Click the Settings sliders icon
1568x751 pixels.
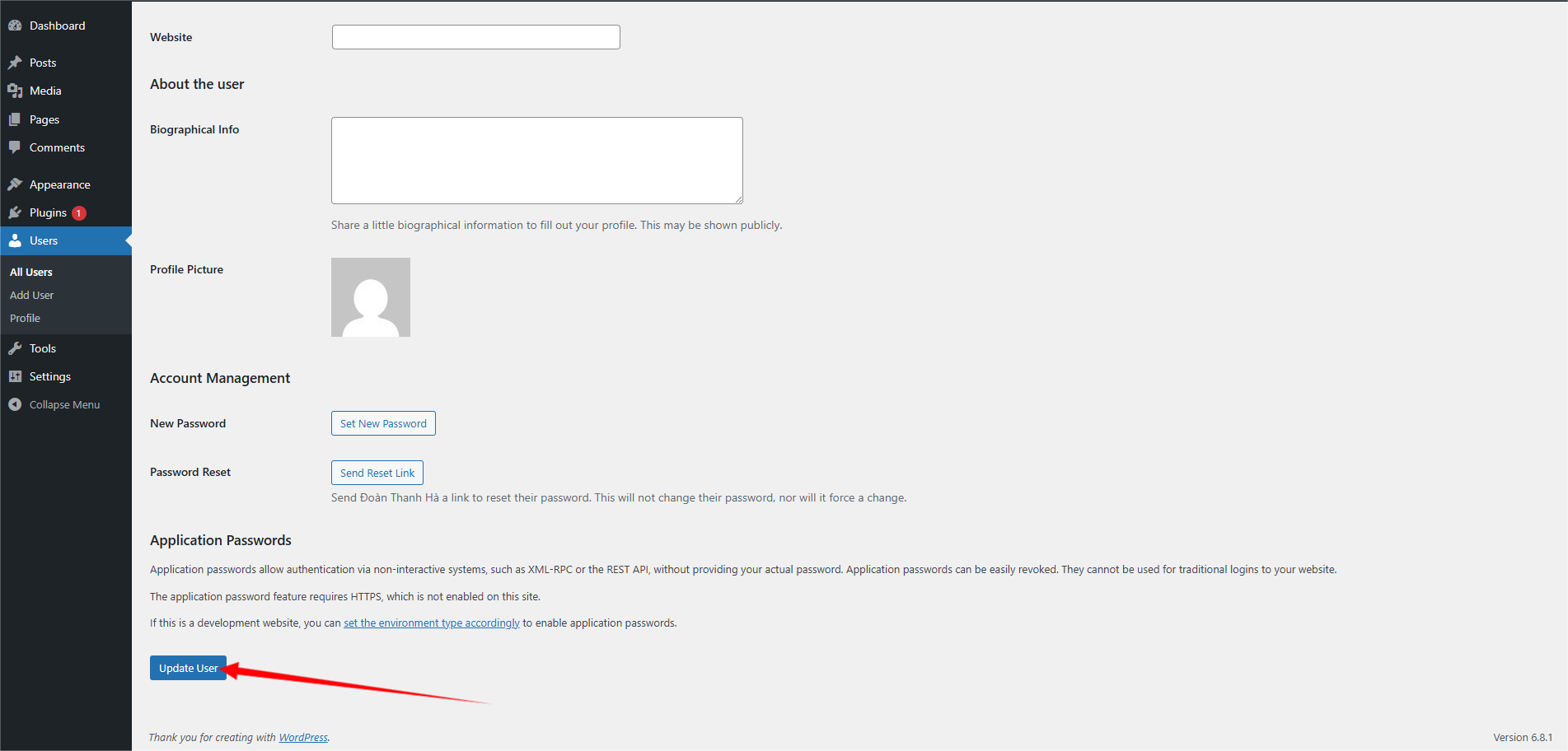(15, 376)
